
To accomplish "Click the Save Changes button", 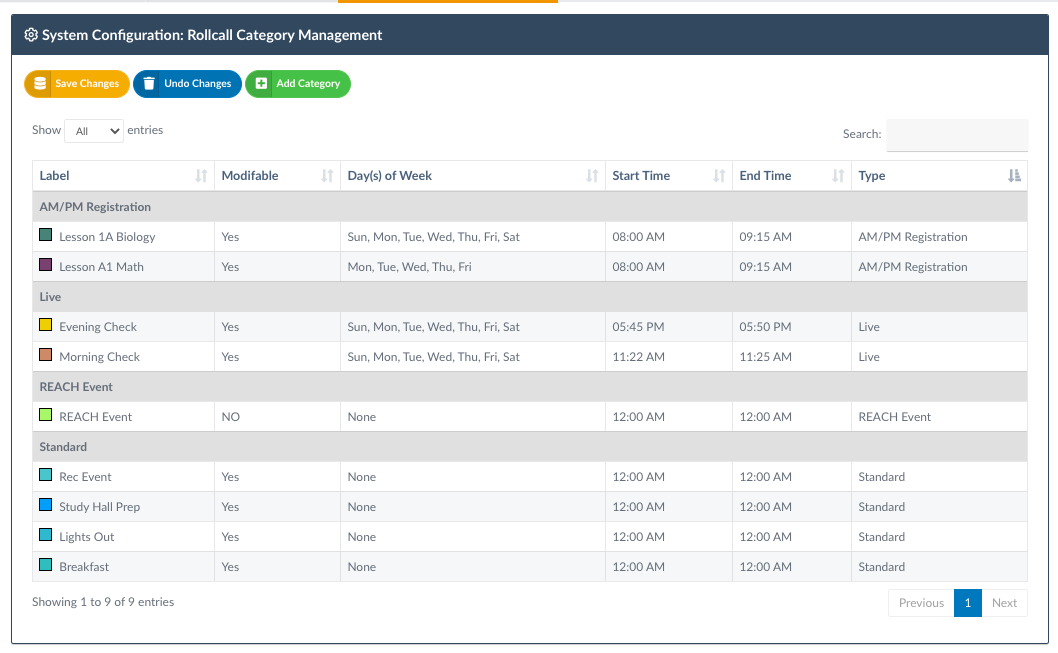I will click(77, 84).
